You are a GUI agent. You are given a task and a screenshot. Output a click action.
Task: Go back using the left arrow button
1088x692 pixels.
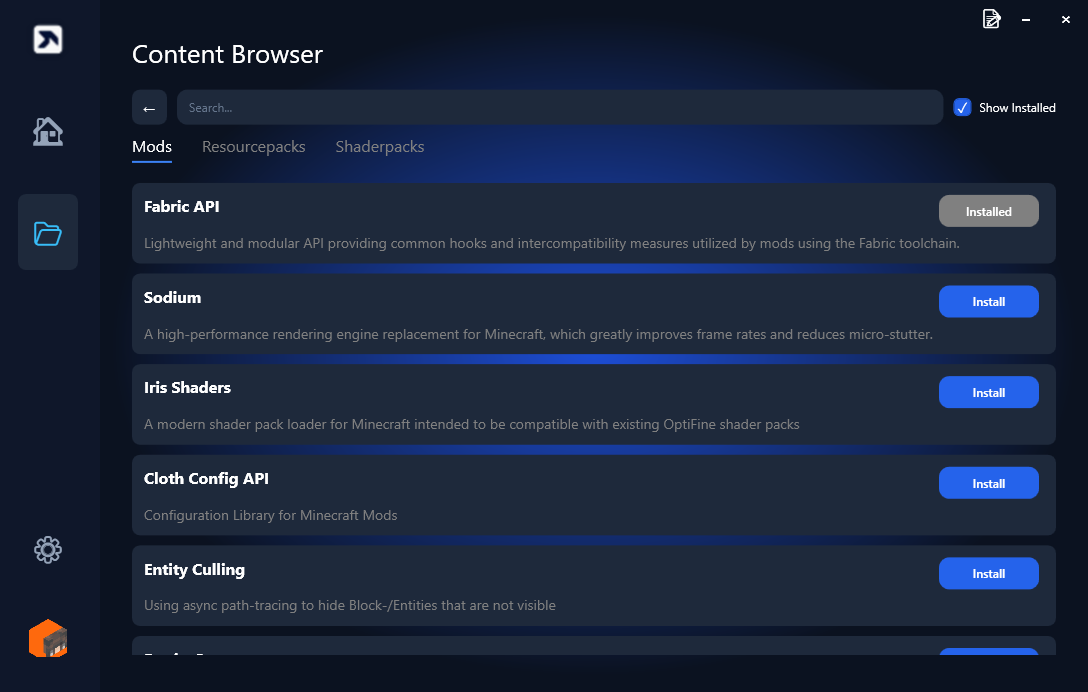149,108
